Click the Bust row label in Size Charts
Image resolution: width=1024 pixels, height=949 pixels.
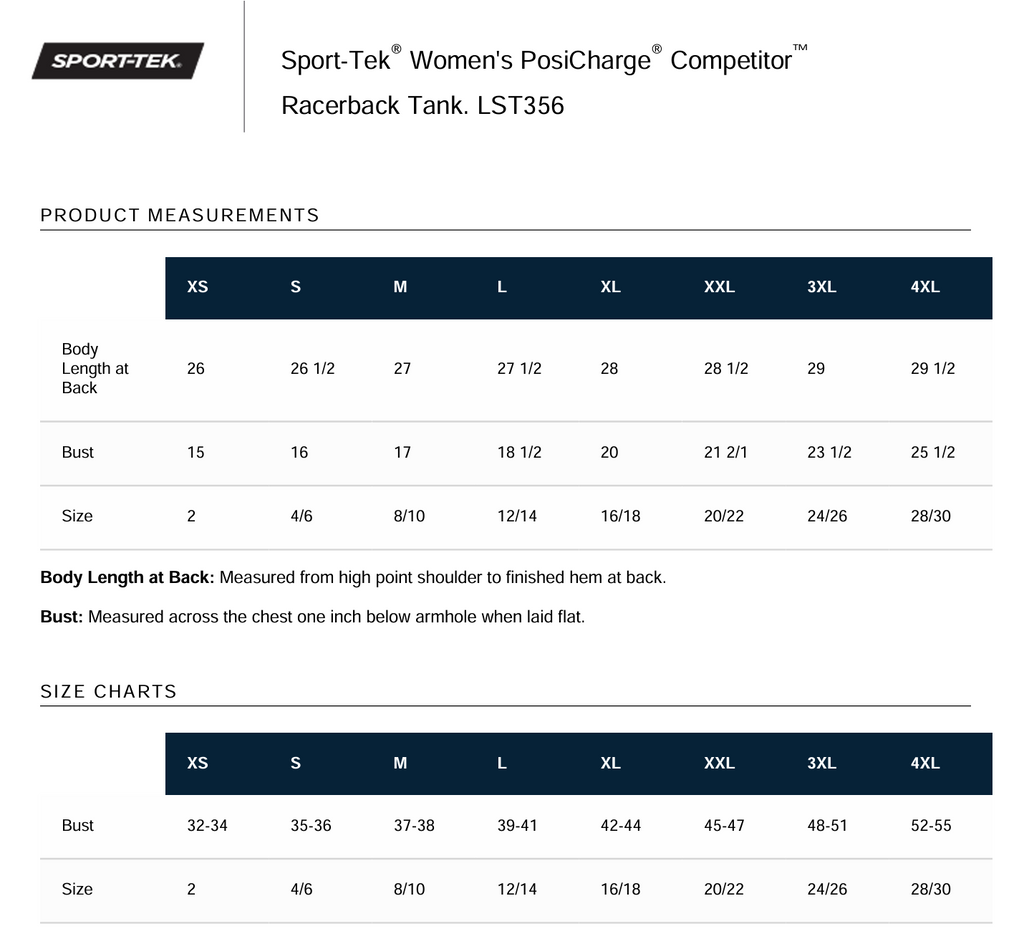[x=78, y=826]
